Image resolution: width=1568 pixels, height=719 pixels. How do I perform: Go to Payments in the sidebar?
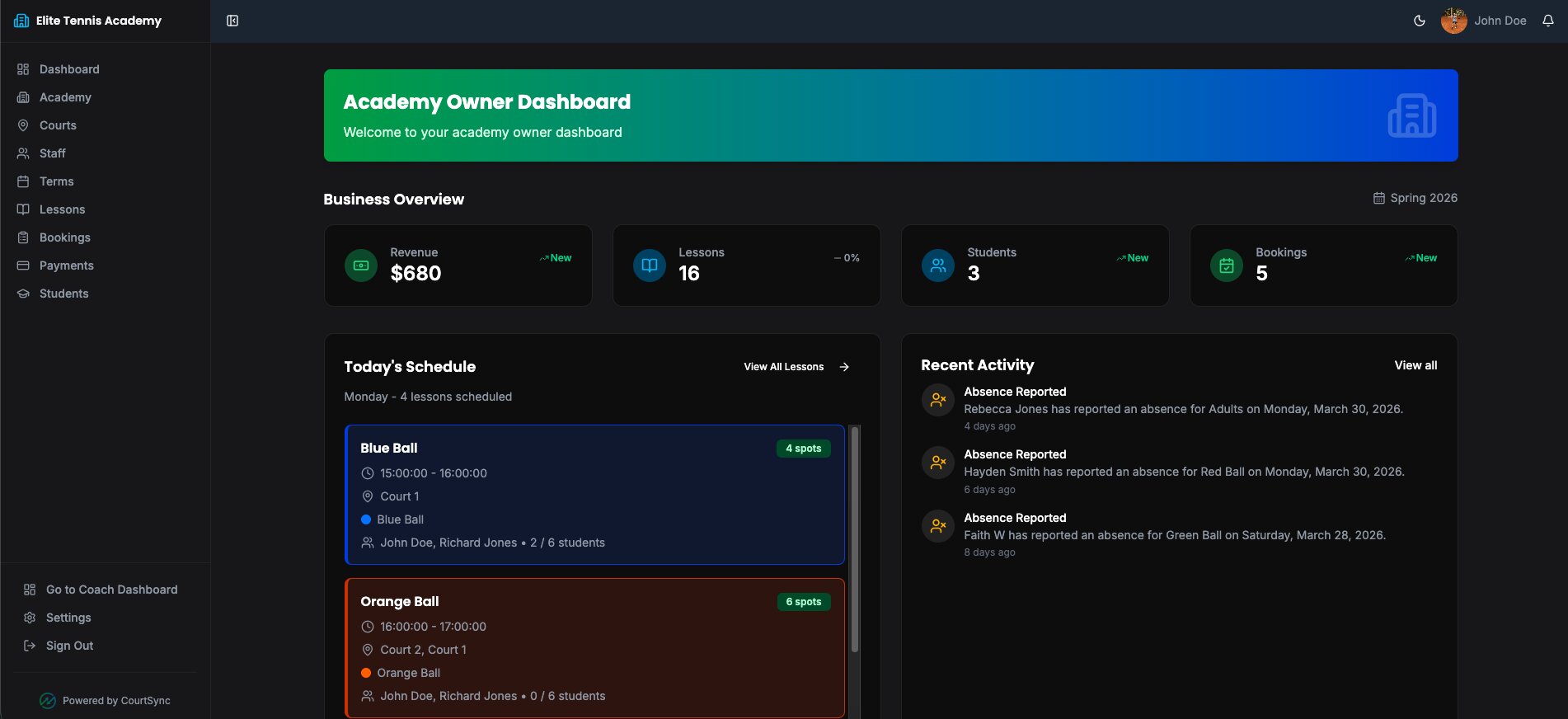coord(66,266)
